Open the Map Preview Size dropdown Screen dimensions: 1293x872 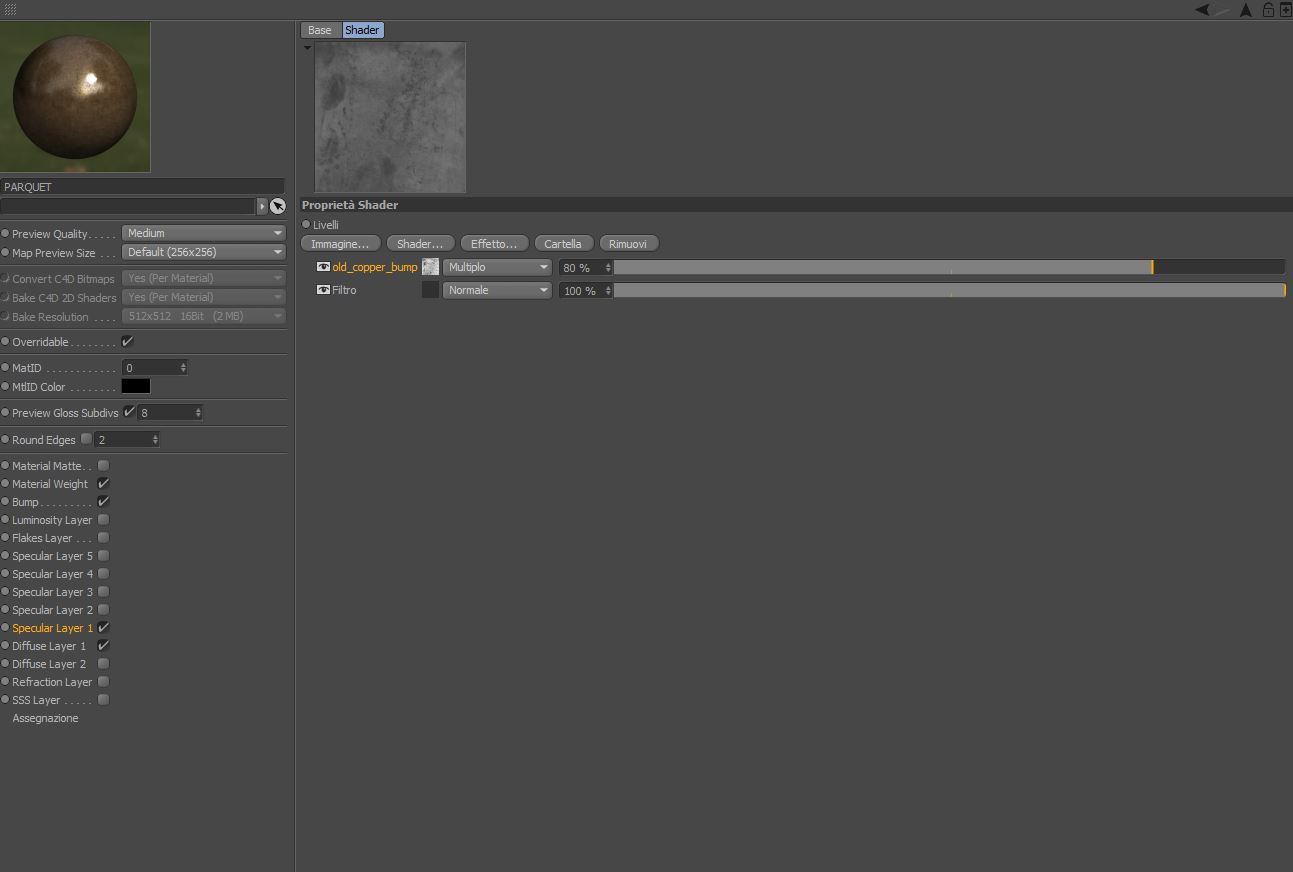point(204,252)
